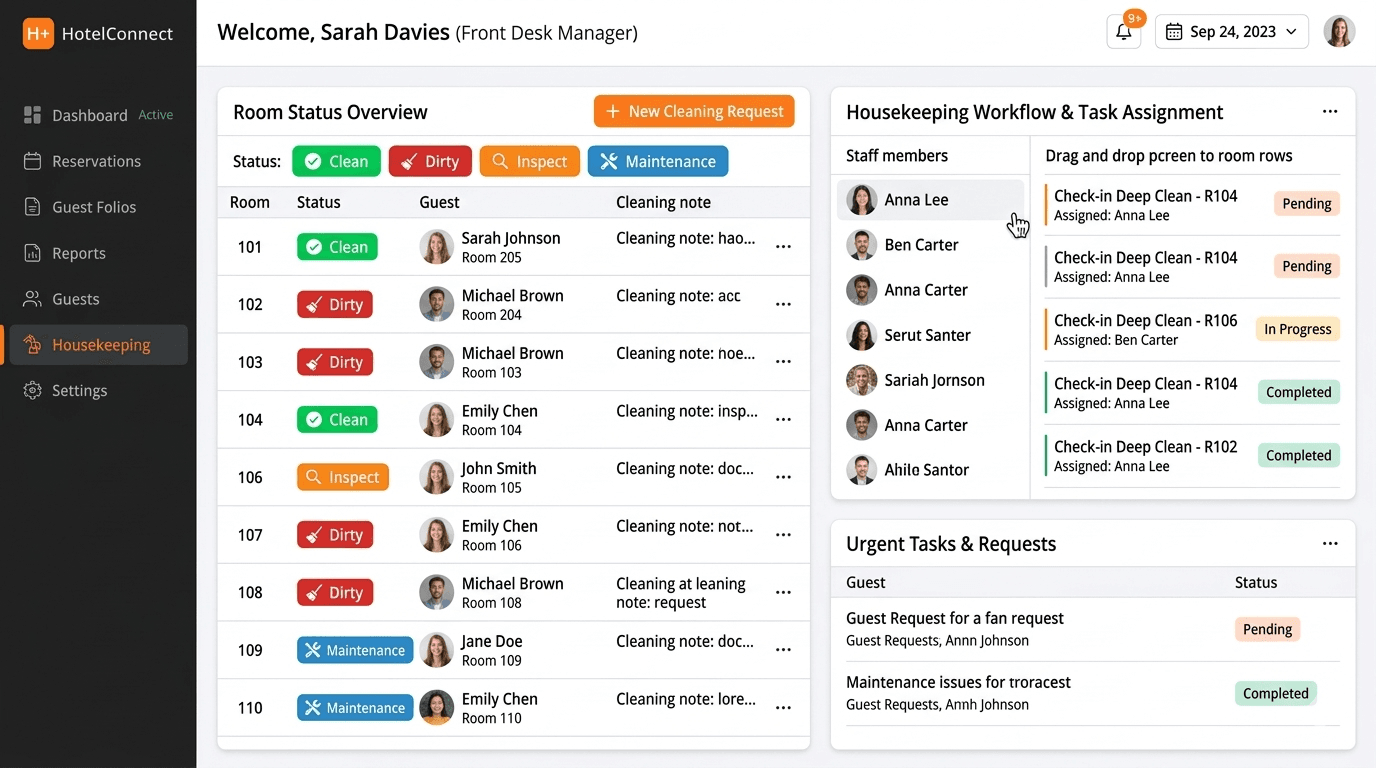Click the Reservations calendar icon in sidebar
Image resolution: width=1376 pixels, height=768 pixels.
coord(33,161)
